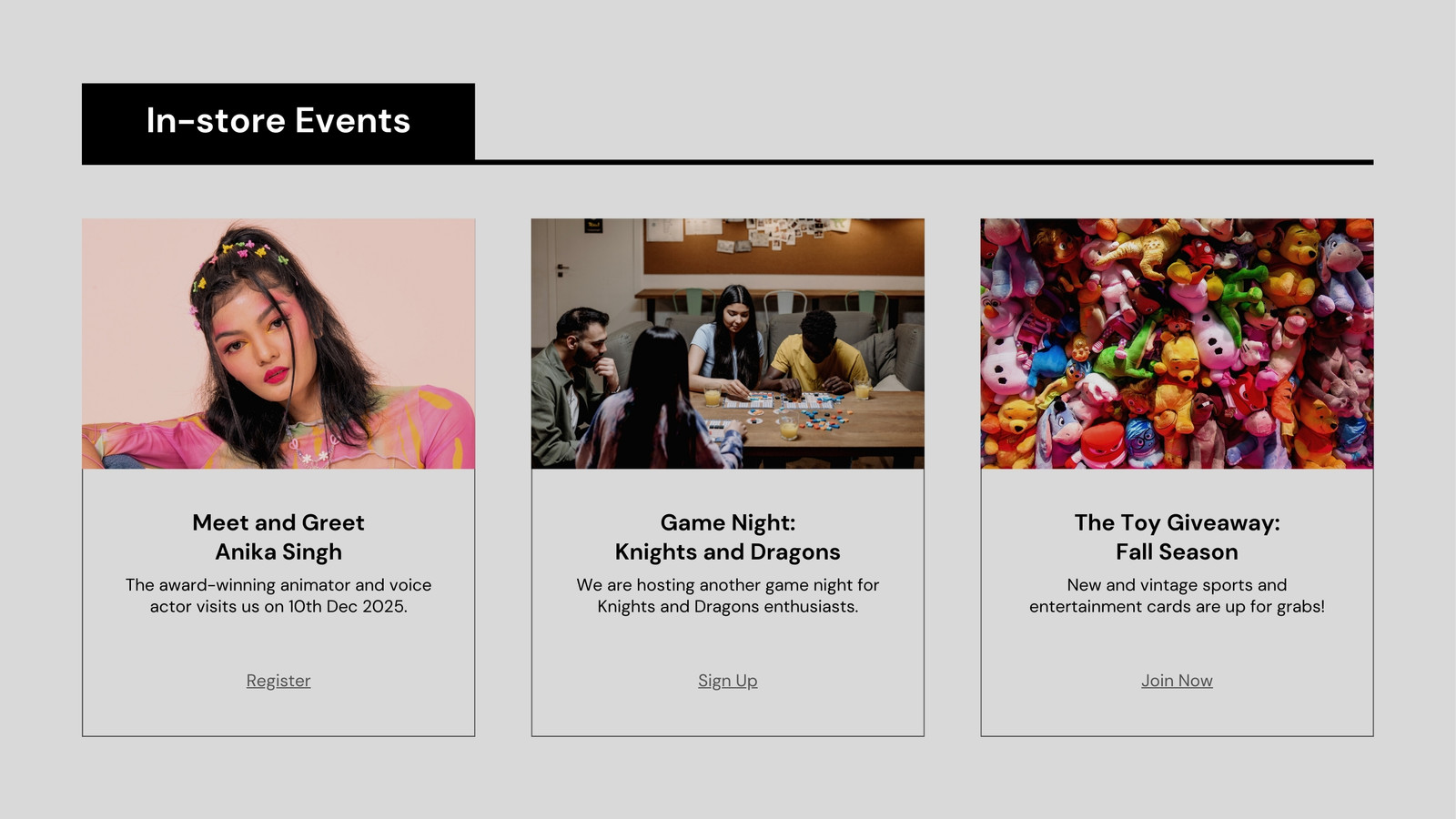Select the bold 'Knights and Dragons' heading

[728, 552]
